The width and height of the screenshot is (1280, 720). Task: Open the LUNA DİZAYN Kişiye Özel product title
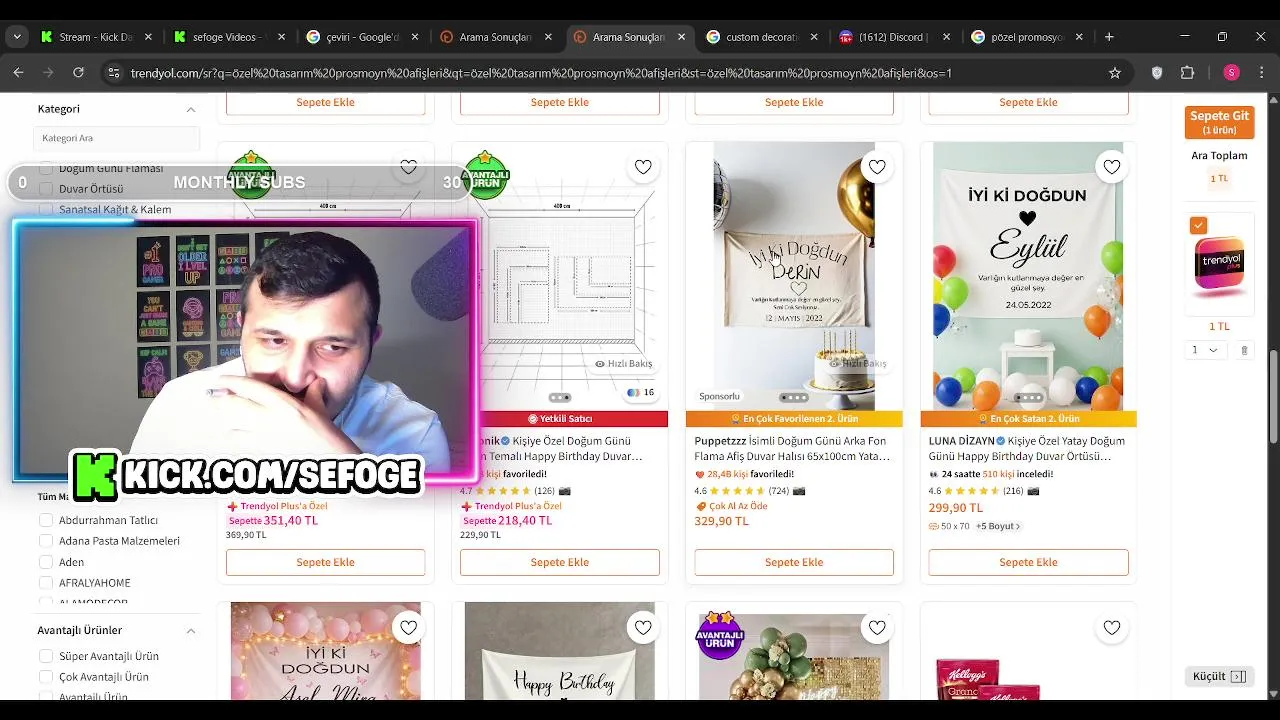(x=1027, y=448)
